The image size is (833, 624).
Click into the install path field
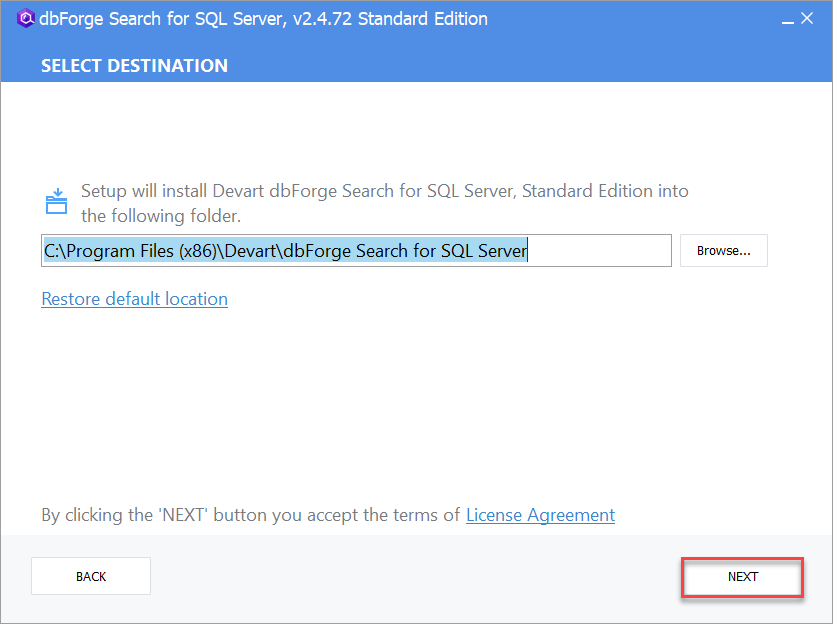pos(356,251)
